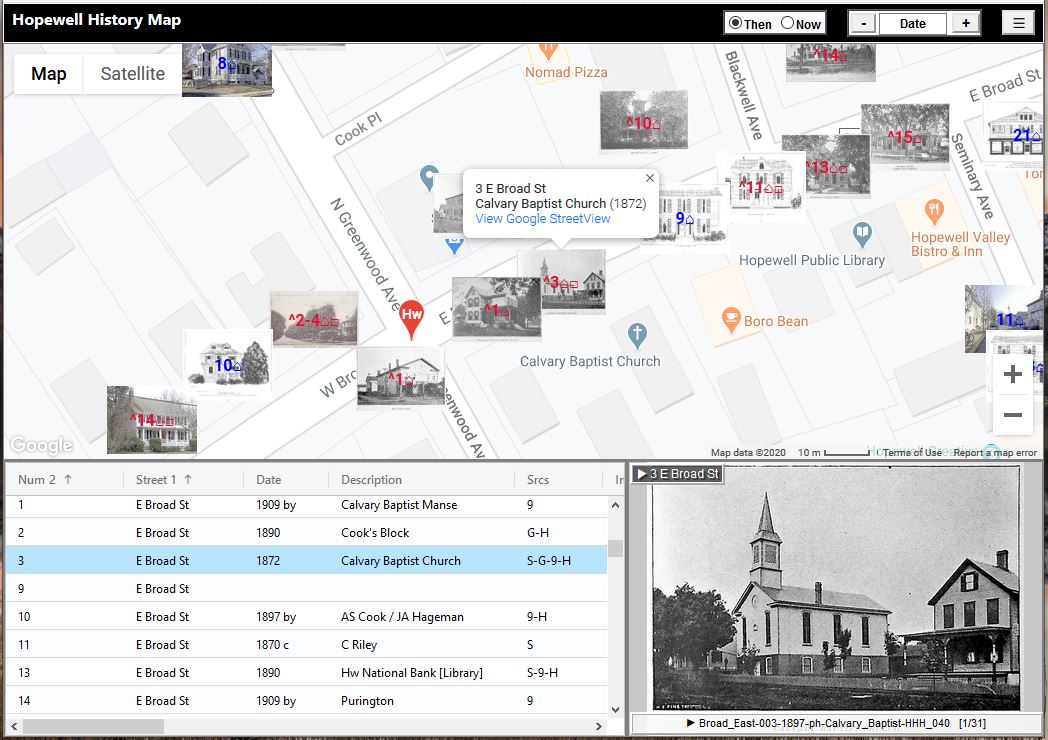Zoom in on the map
The height and width of the screenshot is (740, 1048).
[1012, 374]
